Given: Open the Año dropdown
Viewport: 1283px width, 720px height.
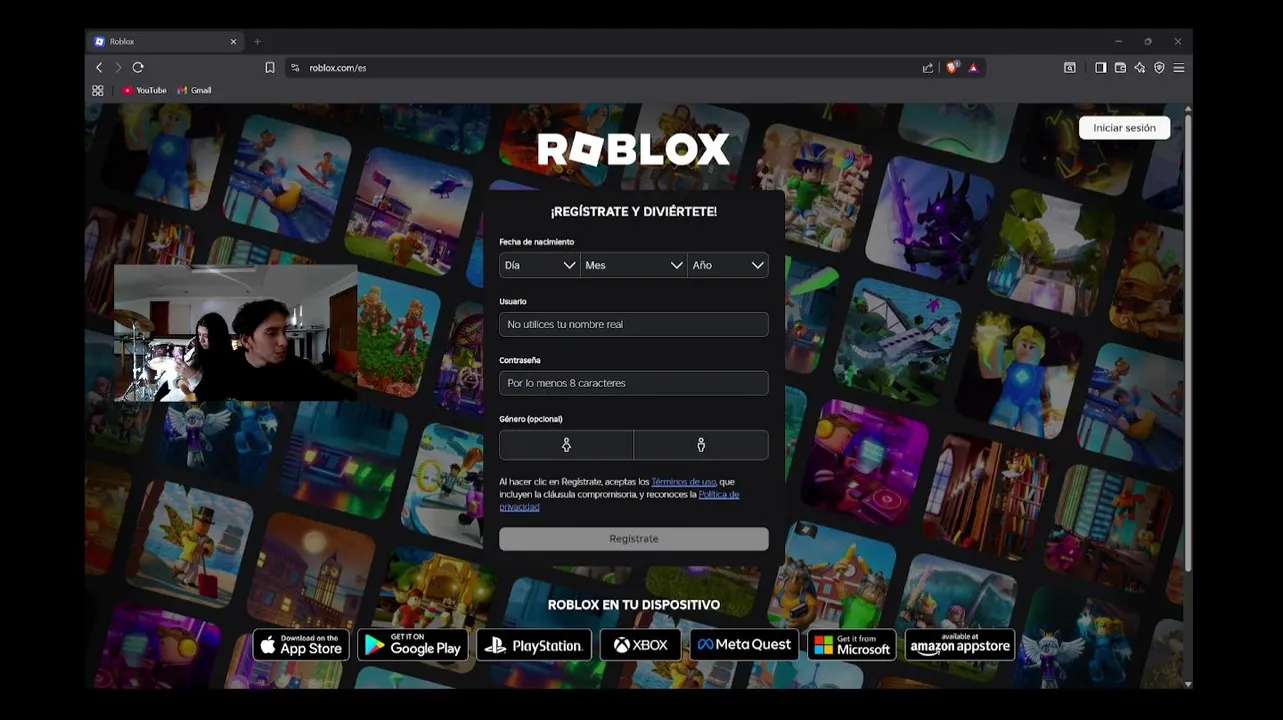Looking at the screenshot, I should coord(728,265).
